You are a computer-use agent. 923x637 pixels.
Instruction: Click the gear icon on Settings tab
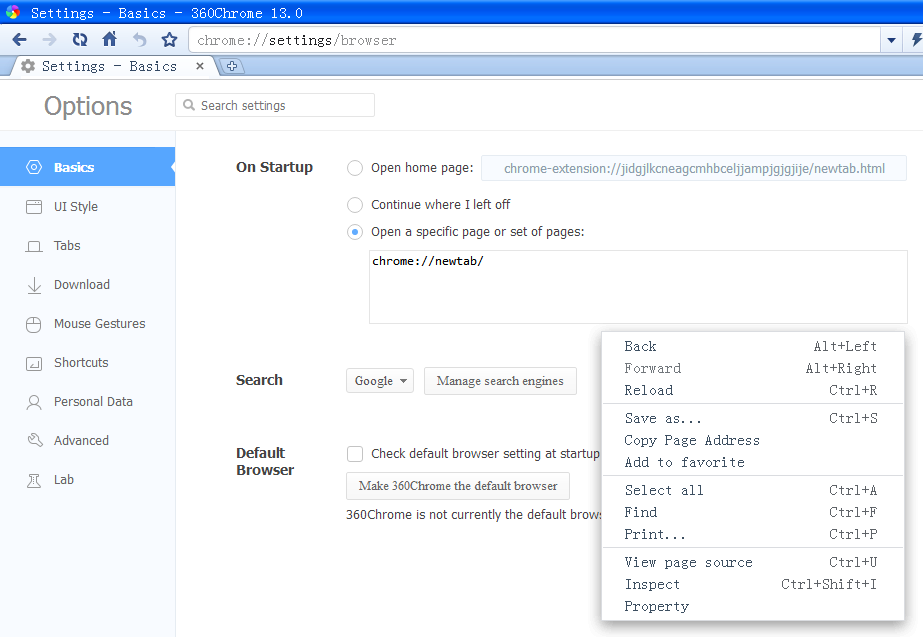tap(28, 66)
